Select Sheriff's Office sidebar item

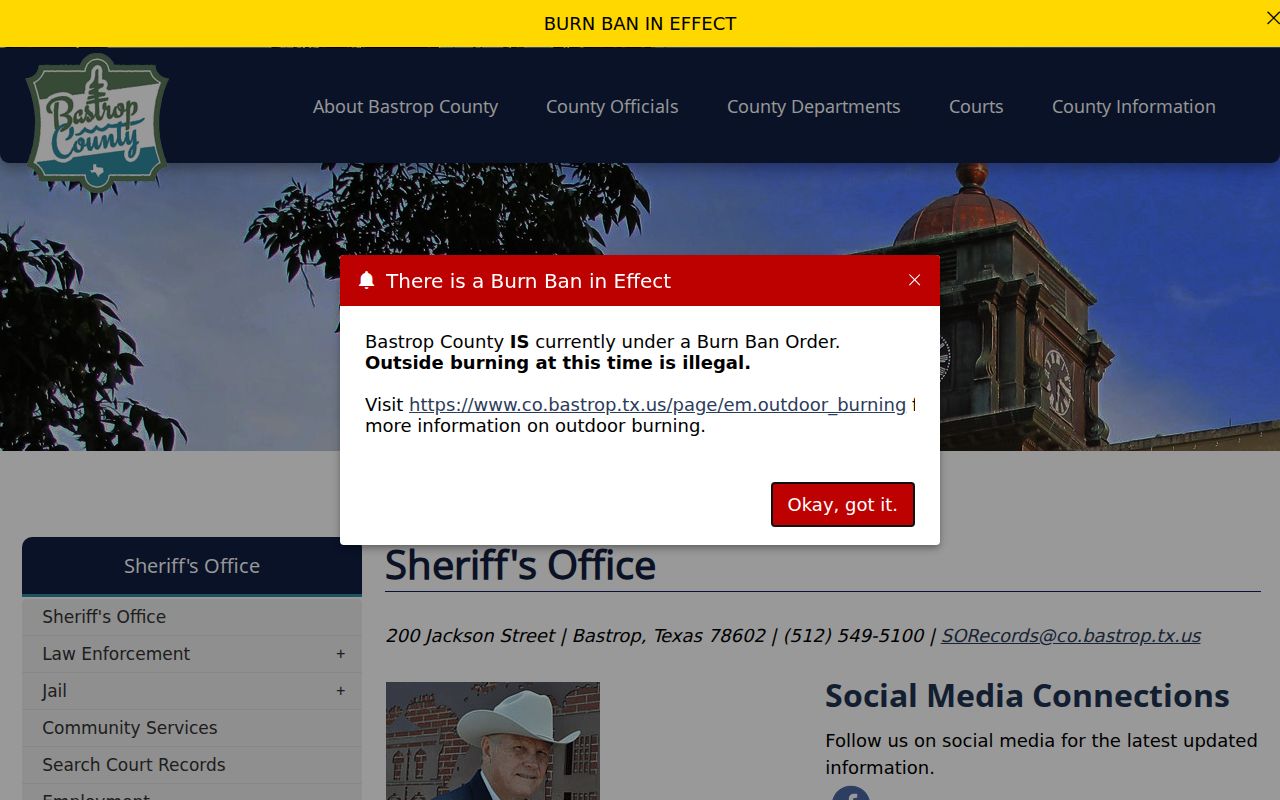click(192, 617)
